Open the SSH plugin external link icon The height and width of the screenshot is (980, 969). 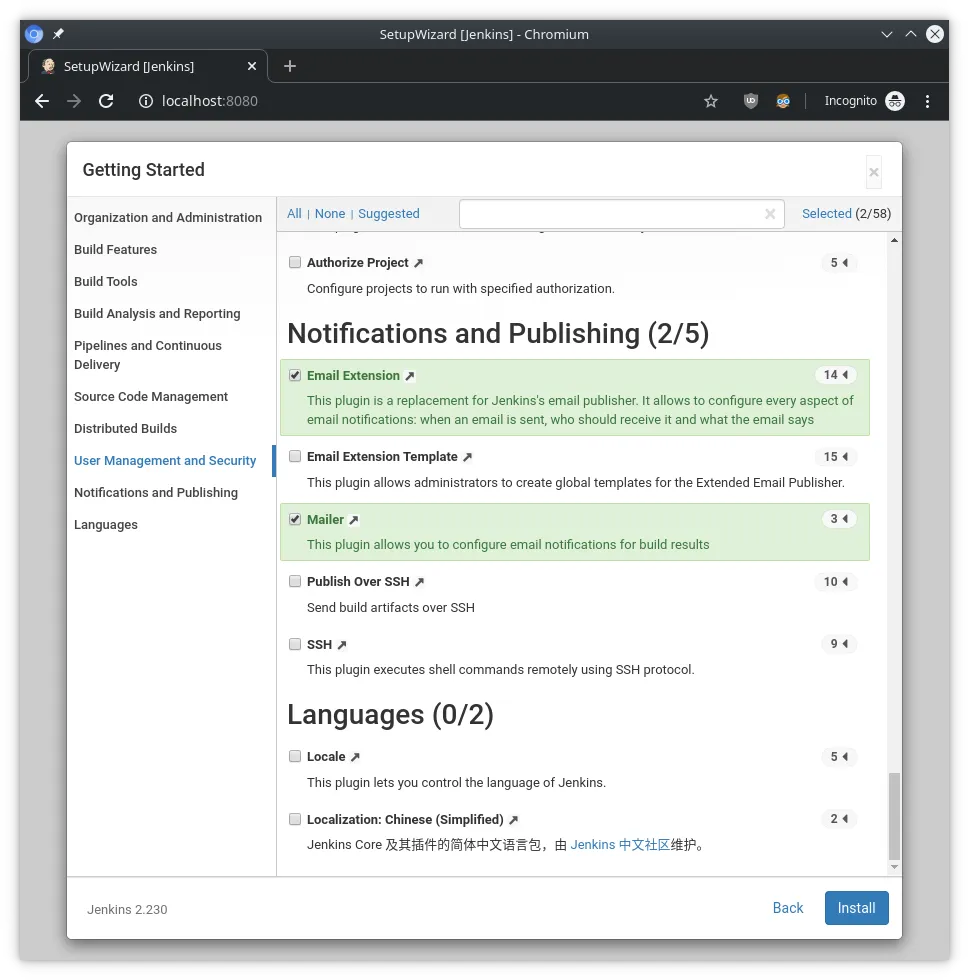point(342,644)
